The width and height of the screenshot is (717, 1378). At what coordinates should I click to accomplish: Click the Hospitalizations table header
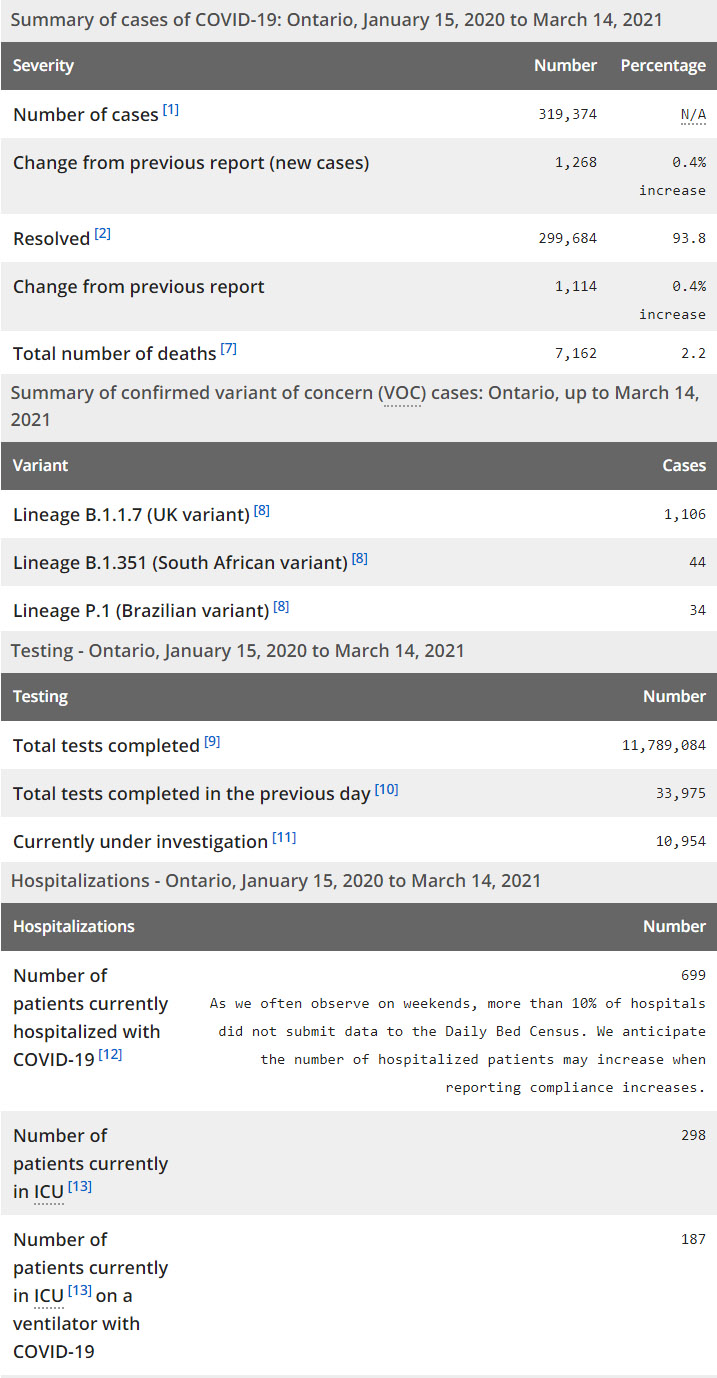(x=74, y=927)
